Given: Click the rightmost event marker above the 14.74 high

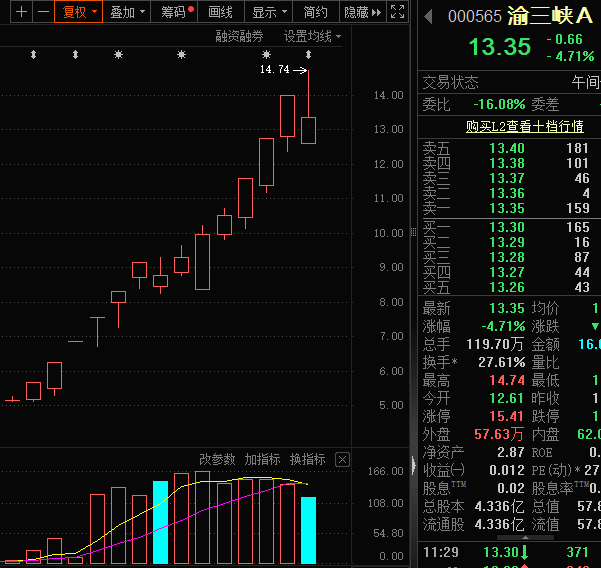Looking at the screenshot, I should click(x=308, y=54).
